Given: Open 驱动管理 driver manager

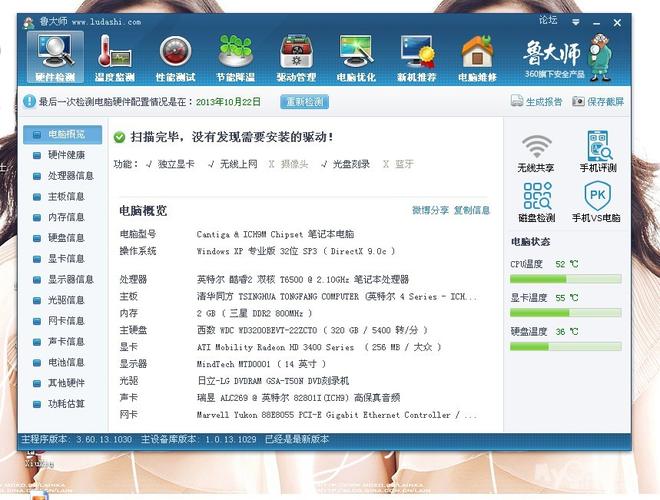Looking at the screenshot, I should click(296, 58).
